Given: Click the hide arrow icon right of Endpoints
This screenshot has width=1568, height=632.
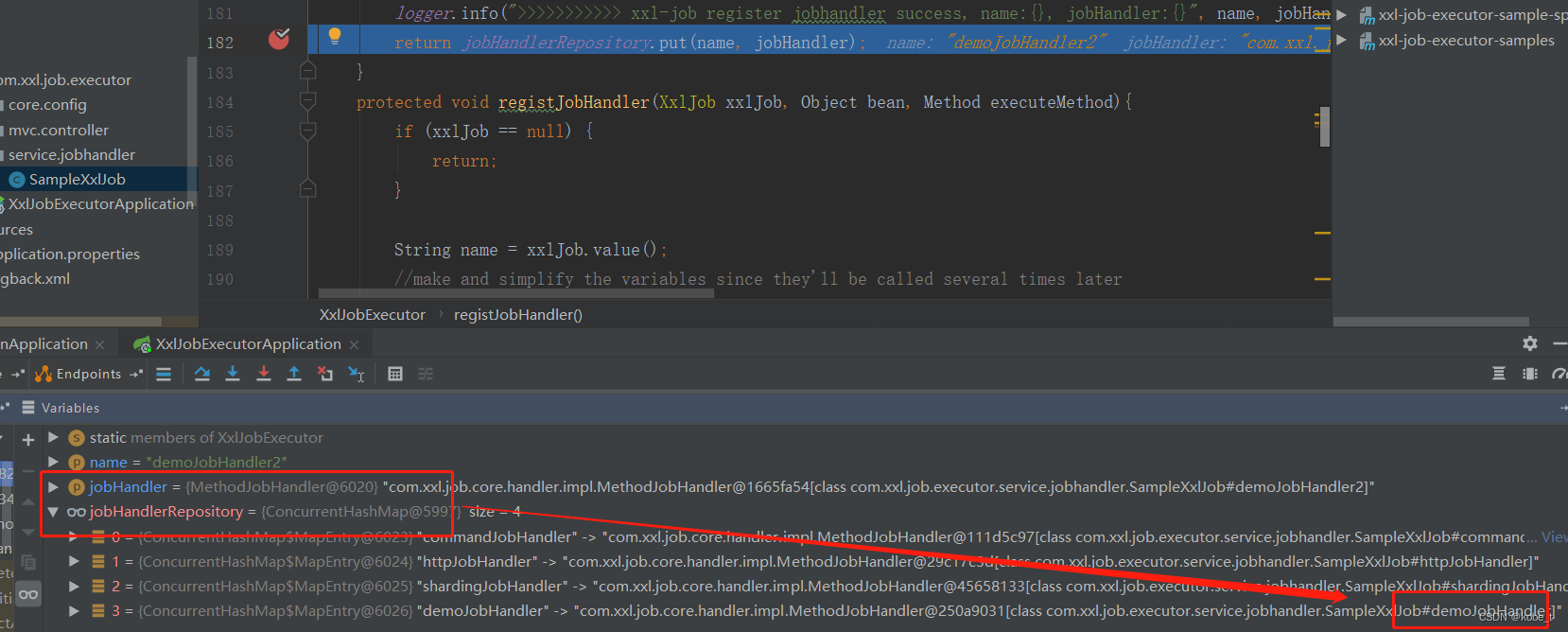Looking at the screenshot, I should pyautogui.click(x=136, y=374).
